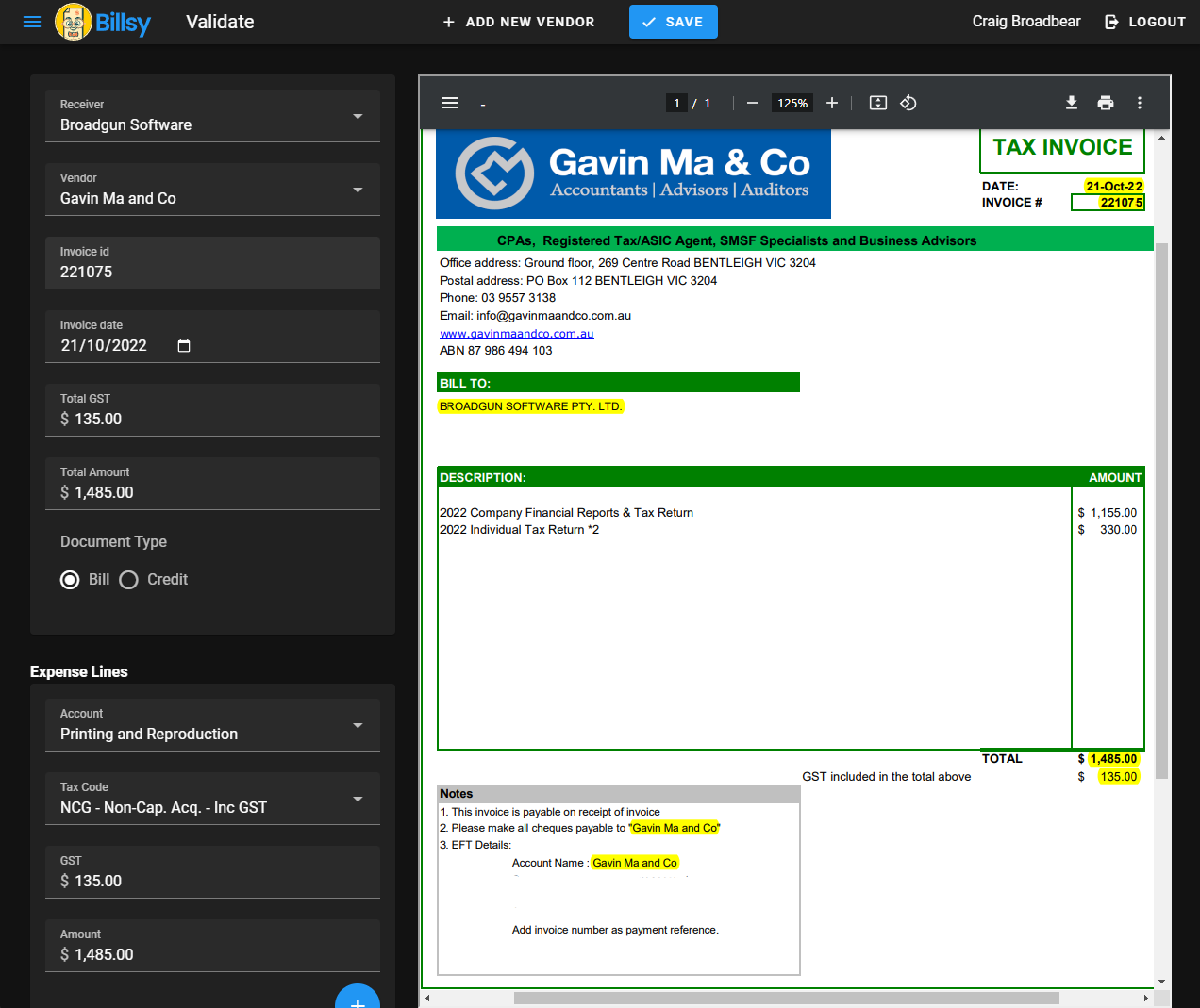Click the PDF scroll down arrow
This screenshot has height=1008, width=1200.
click(1161, 982)
